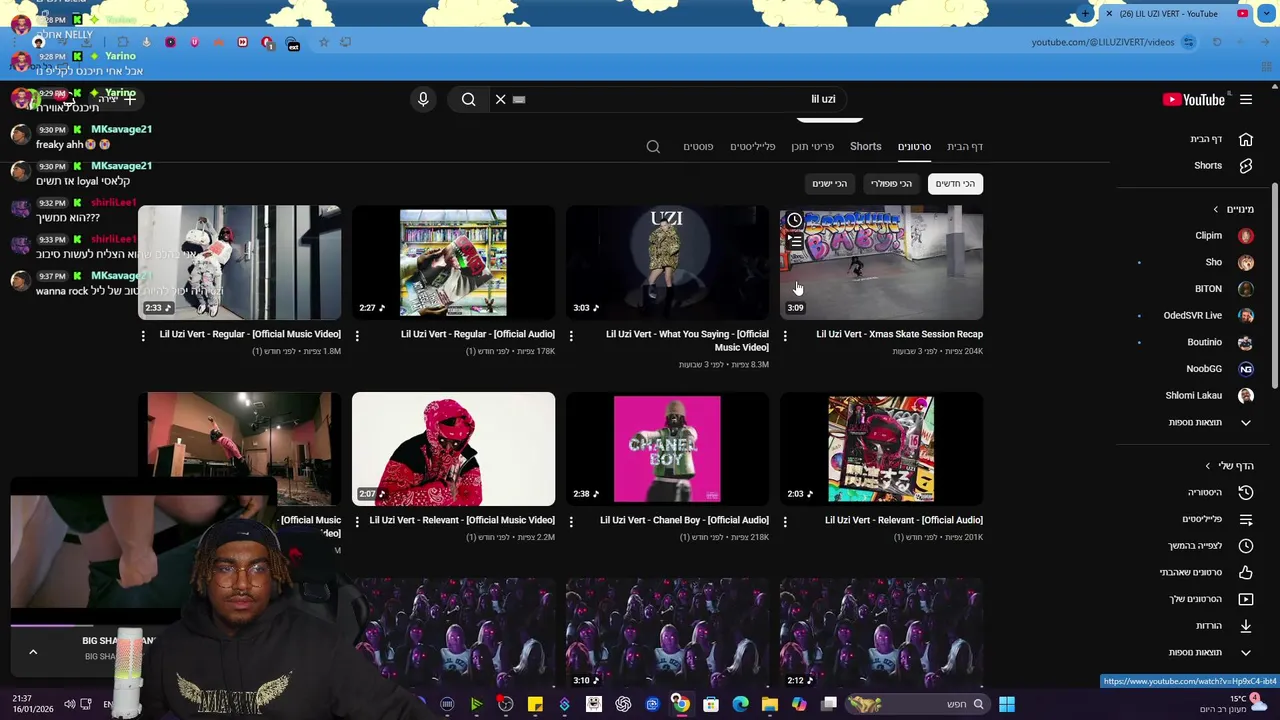Click Add to queue icon on Xmas Skate thumbnail
The width and height of the screenshot is (1280, 720).
[x=794, y=242]
